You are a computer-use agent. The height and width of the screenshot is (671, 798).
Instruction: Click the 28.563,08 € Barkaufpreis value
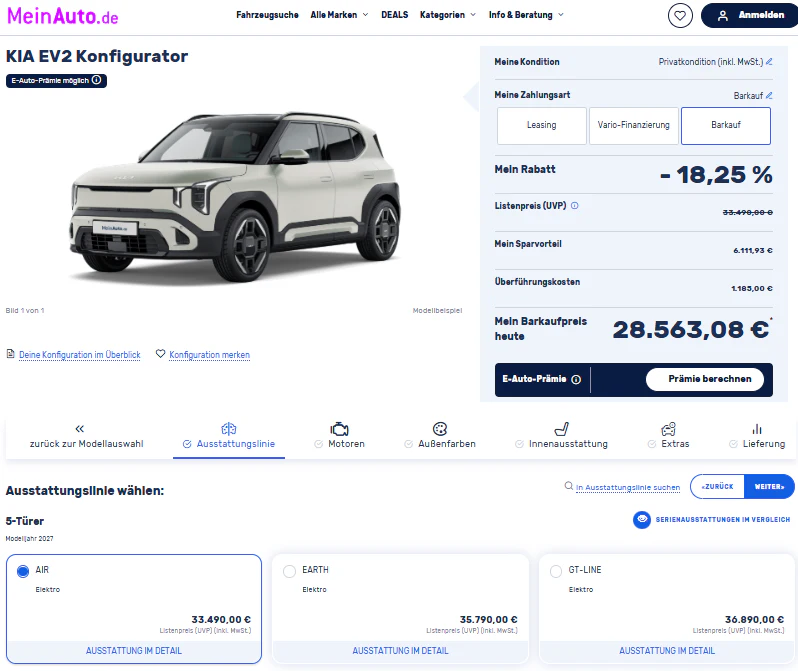click(x=691, y=329)
